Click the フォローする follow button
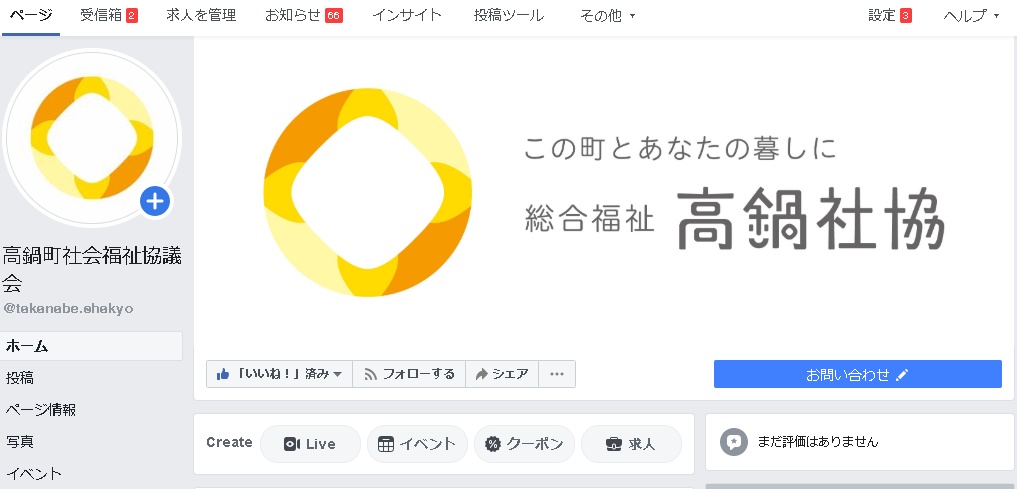The image size is (1017, 489). (x=409, y=374)
